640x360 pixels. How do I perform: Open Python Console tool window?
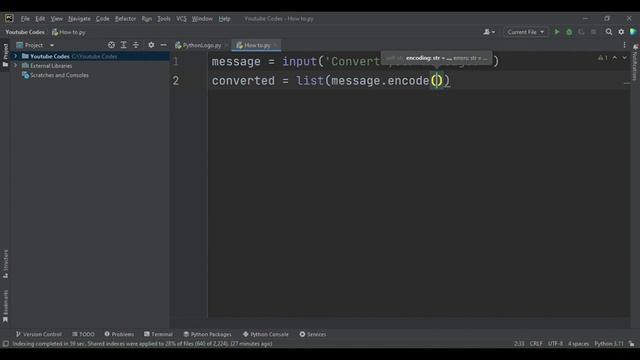(265, 334)
